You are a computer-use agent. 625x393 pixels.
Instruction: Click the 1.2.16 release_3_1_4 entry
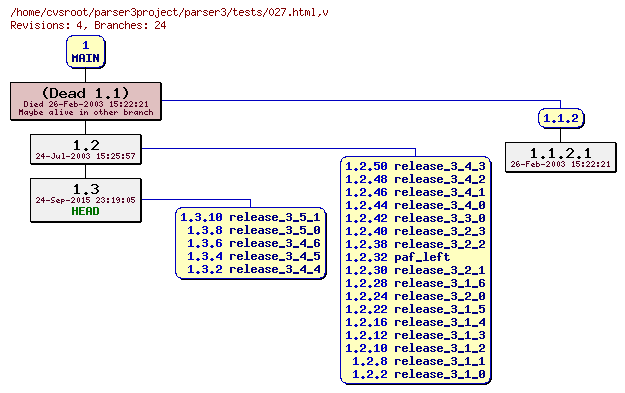tap(415, 322)
